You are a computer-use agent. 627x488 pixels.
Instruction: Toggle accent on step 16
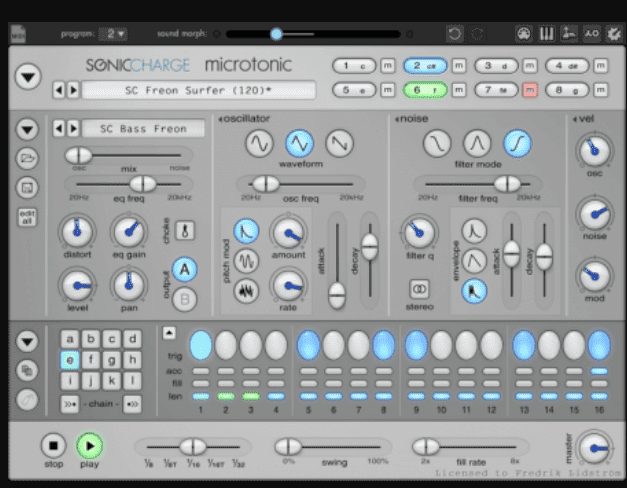[x=599, y=371]
